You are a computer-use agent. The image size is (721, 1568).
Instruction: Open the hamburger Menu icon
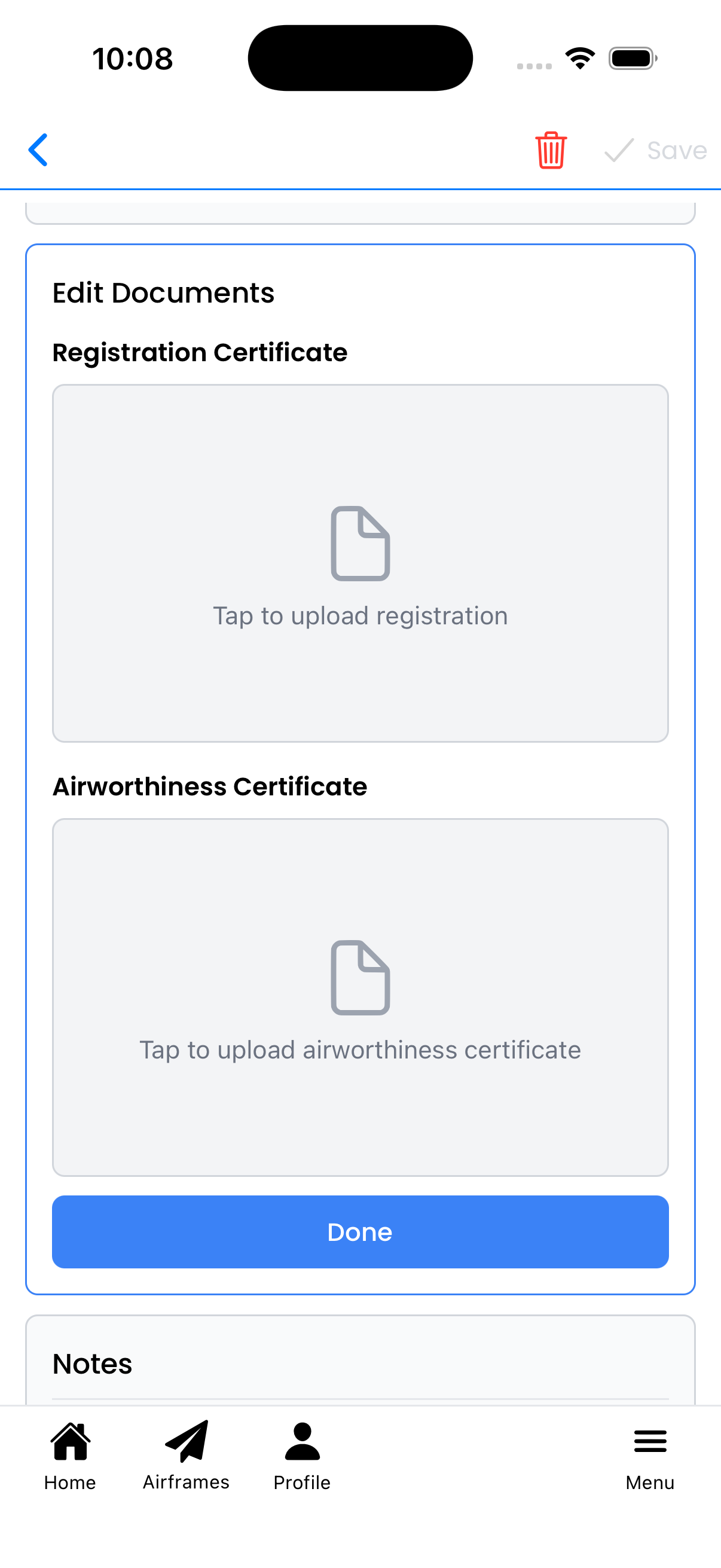[x=650, y=1441]
